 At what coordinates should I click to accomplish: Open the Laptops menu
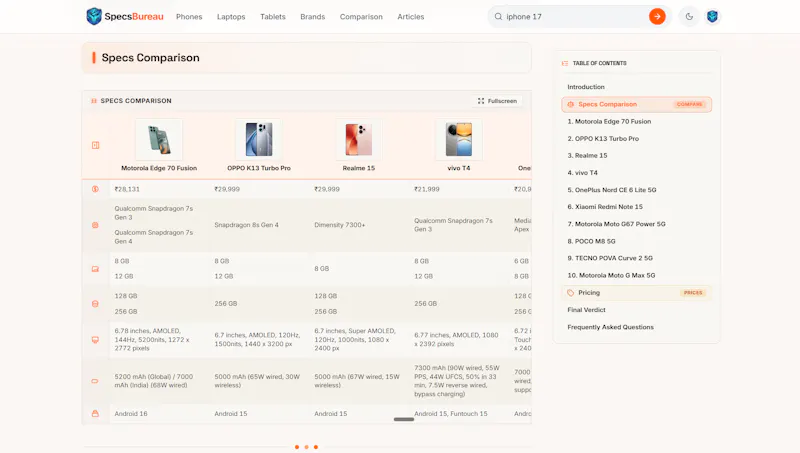click(x=231, y=16)
